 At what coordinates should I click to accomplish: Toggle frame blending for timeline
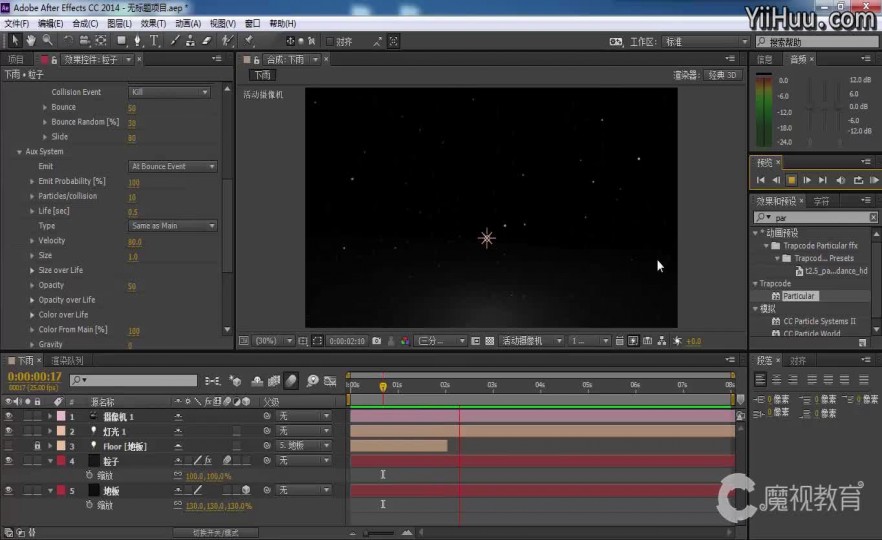pos(274,381)
